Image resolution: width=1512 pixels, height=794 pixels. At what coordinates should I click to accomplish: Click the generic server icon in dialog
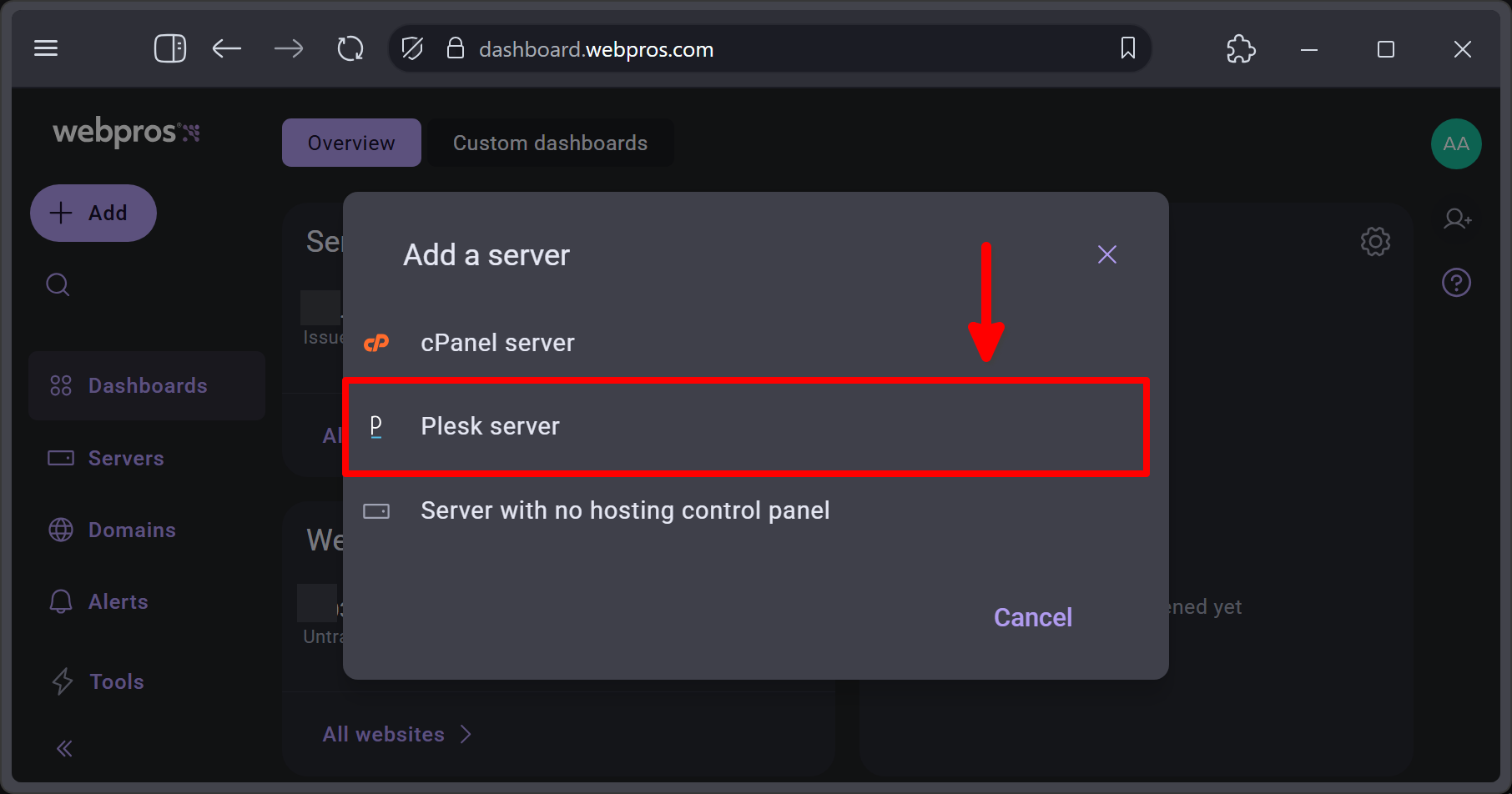coord(376,510)
